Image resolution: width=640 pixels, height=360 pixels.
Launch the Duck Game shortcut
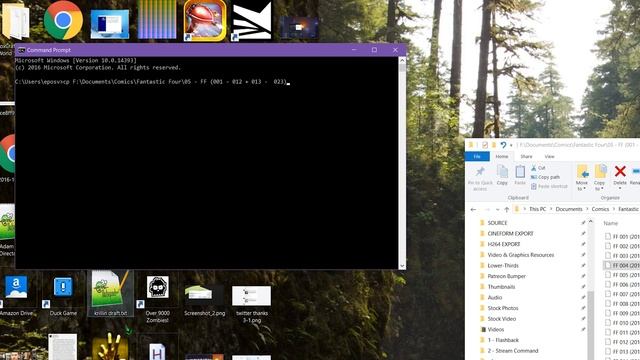[63, 296]
